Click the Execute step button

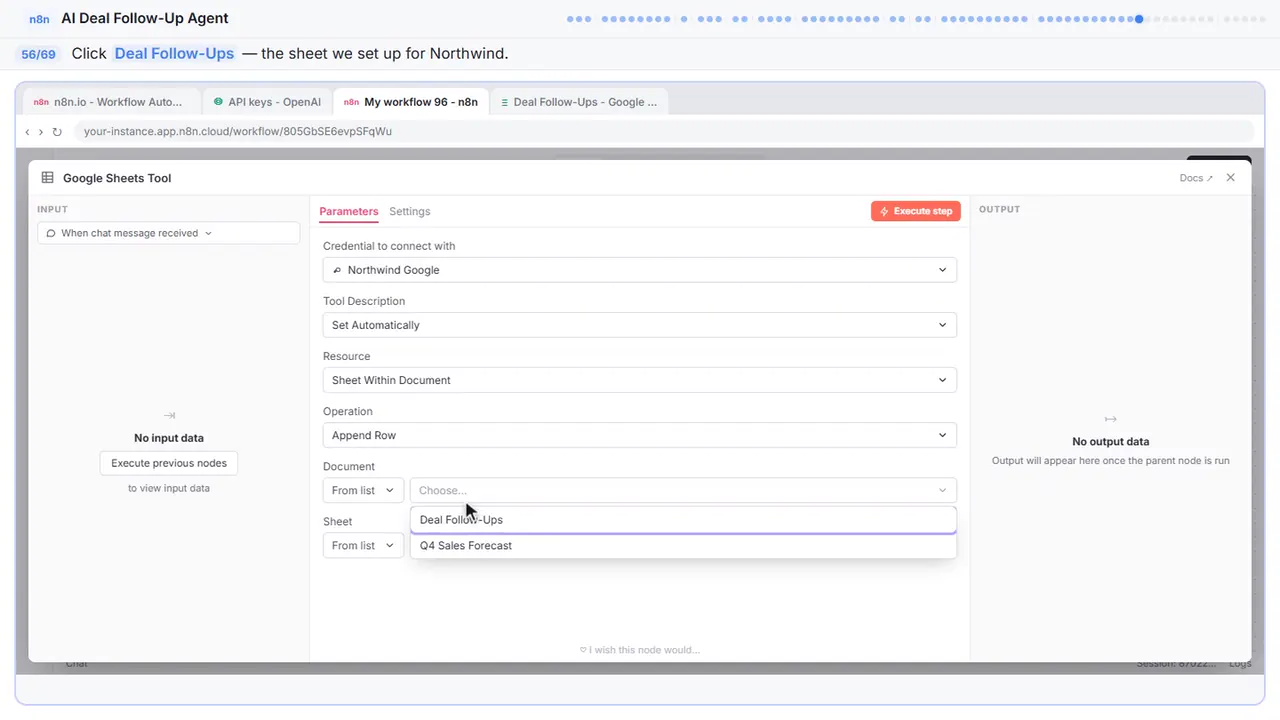point(916,211)
